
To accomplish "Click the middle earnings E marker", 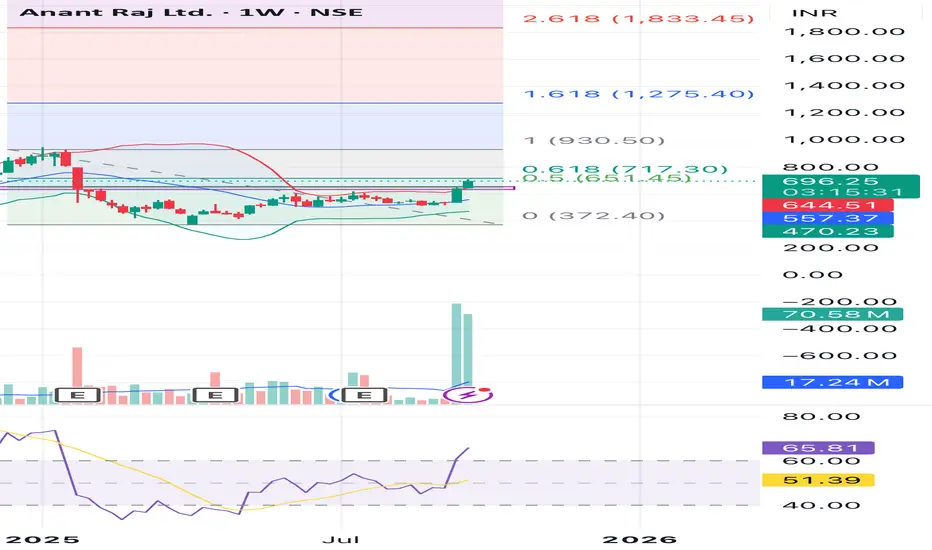I will click(215, 395).
